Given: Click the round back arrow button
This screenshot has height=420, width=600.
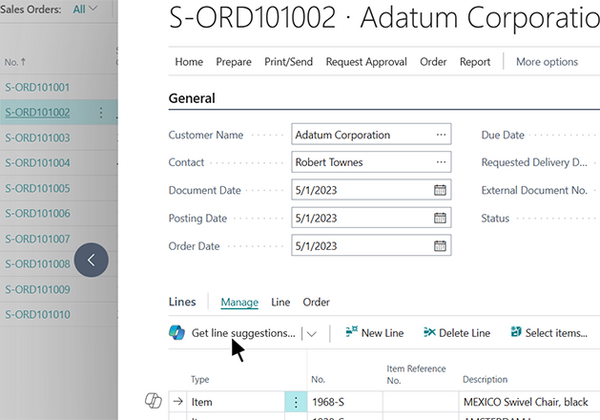Looking at the screenshot, I should click(x=91, y=260).
